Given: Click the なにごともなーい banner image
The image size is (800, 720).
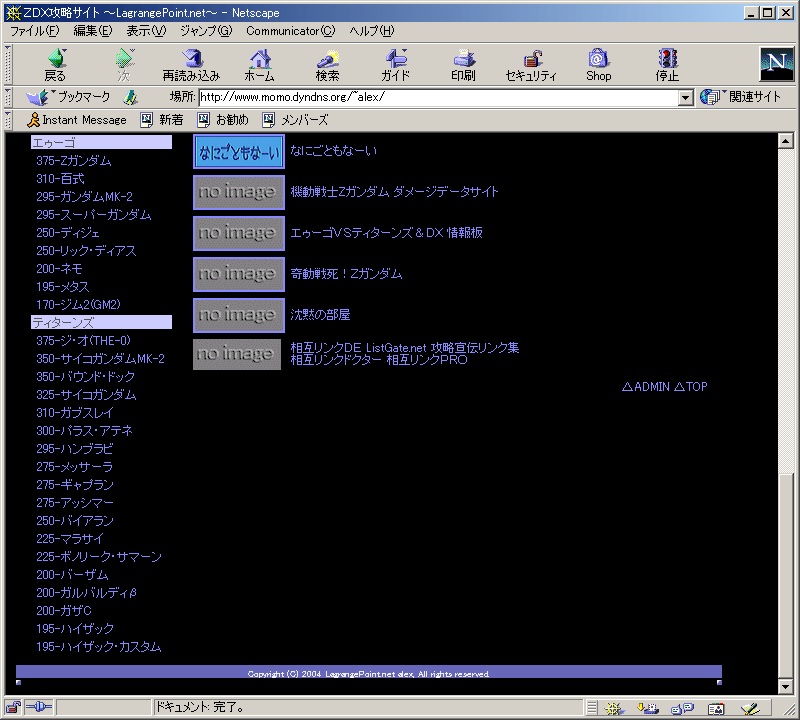Looking at the screenshot, I should [239, 152].
